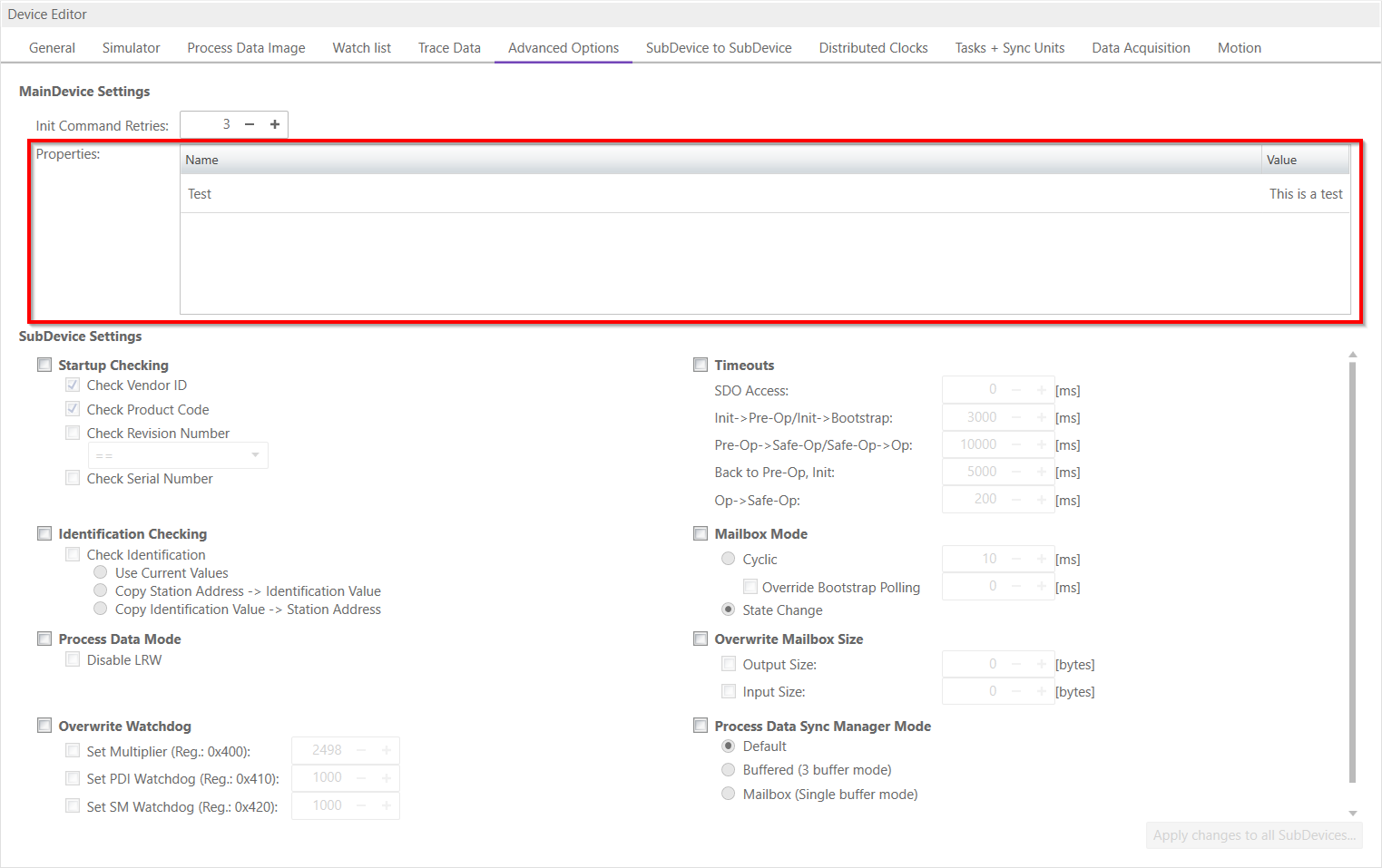Screen dimensions: 1382x868
Task: Toggle the Timeouts checkbox
Action: pos(701,365)
